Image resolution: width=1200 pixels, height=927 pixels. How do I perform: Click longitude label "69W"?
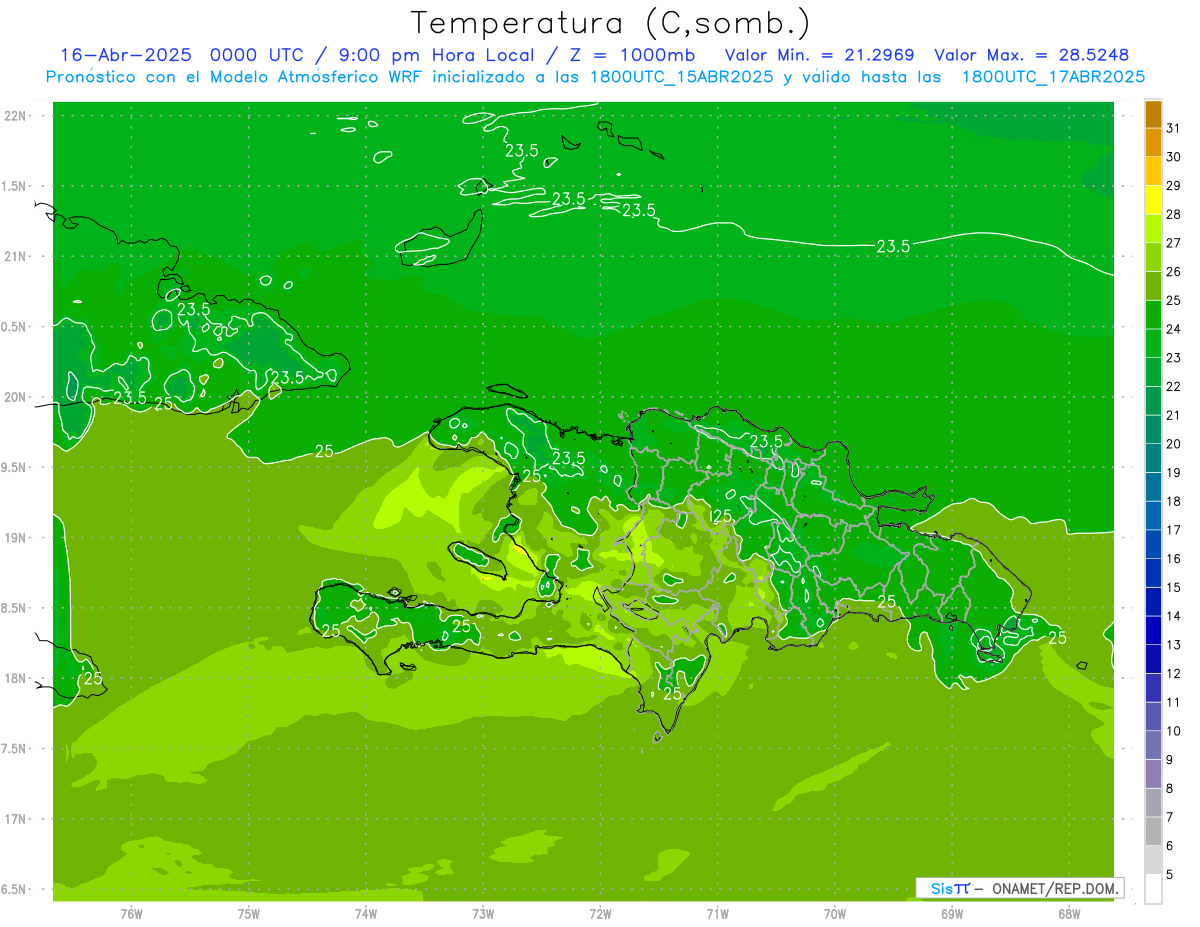point(952,913)
